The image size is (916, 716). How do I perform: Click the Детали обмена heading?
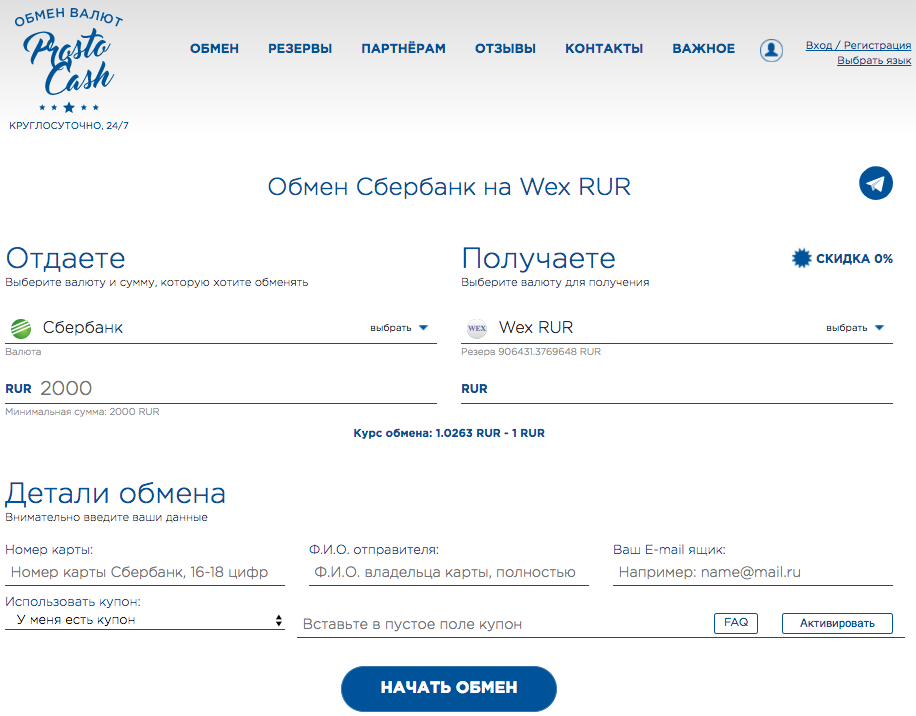[x=116, y=493]
